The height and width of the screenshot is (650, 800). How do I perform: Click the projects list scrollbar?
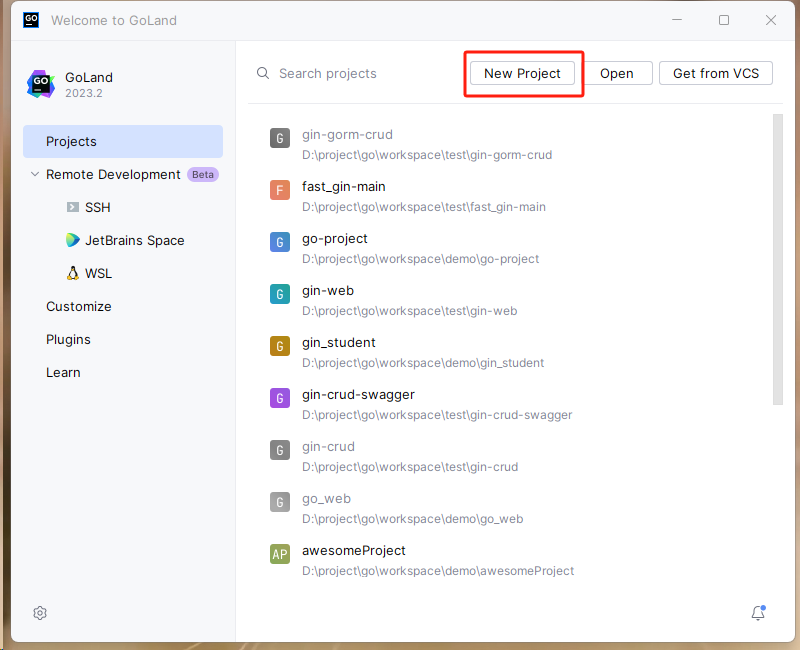(x=778, y=259)
